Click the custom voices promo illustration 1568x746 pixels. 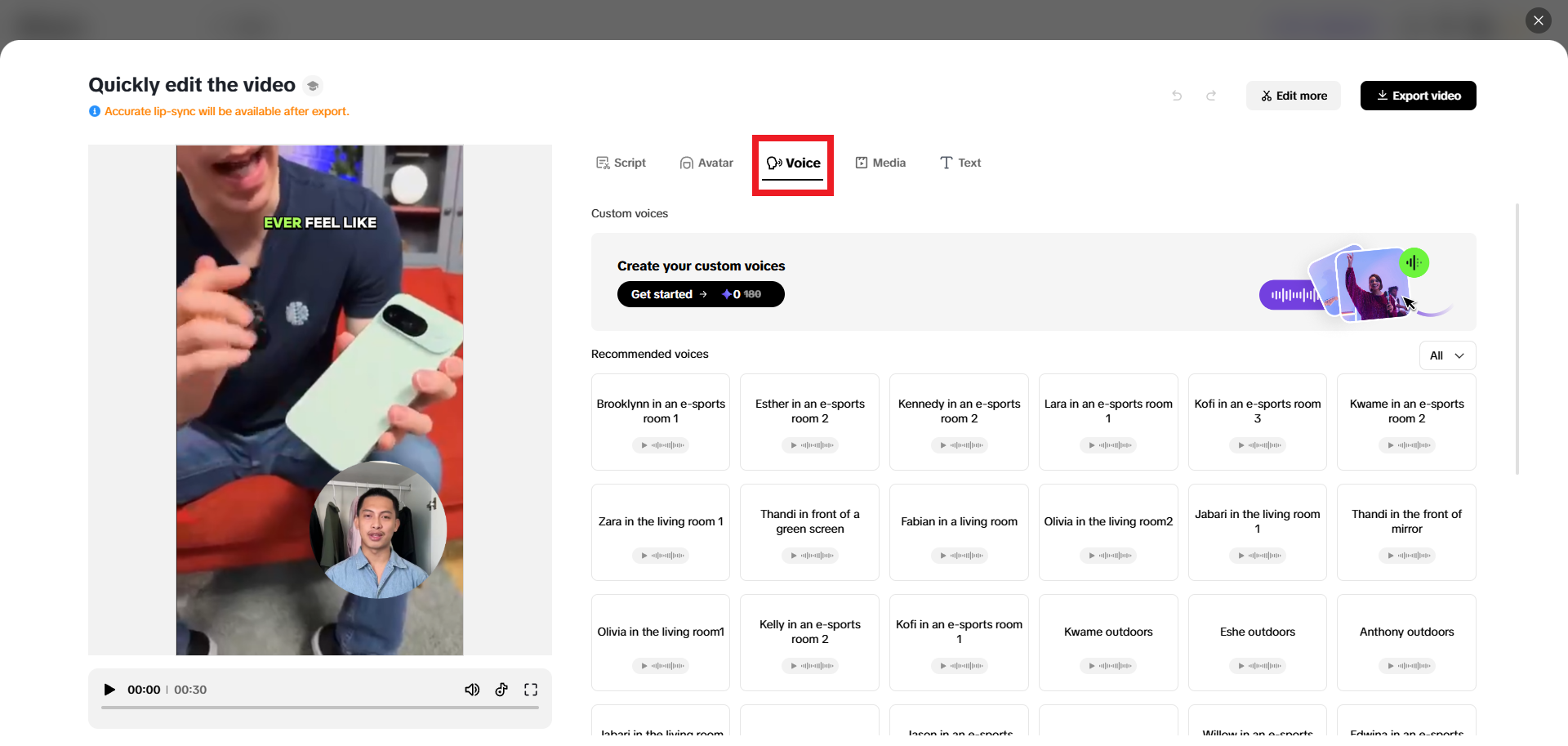(x=1356, y=283)
